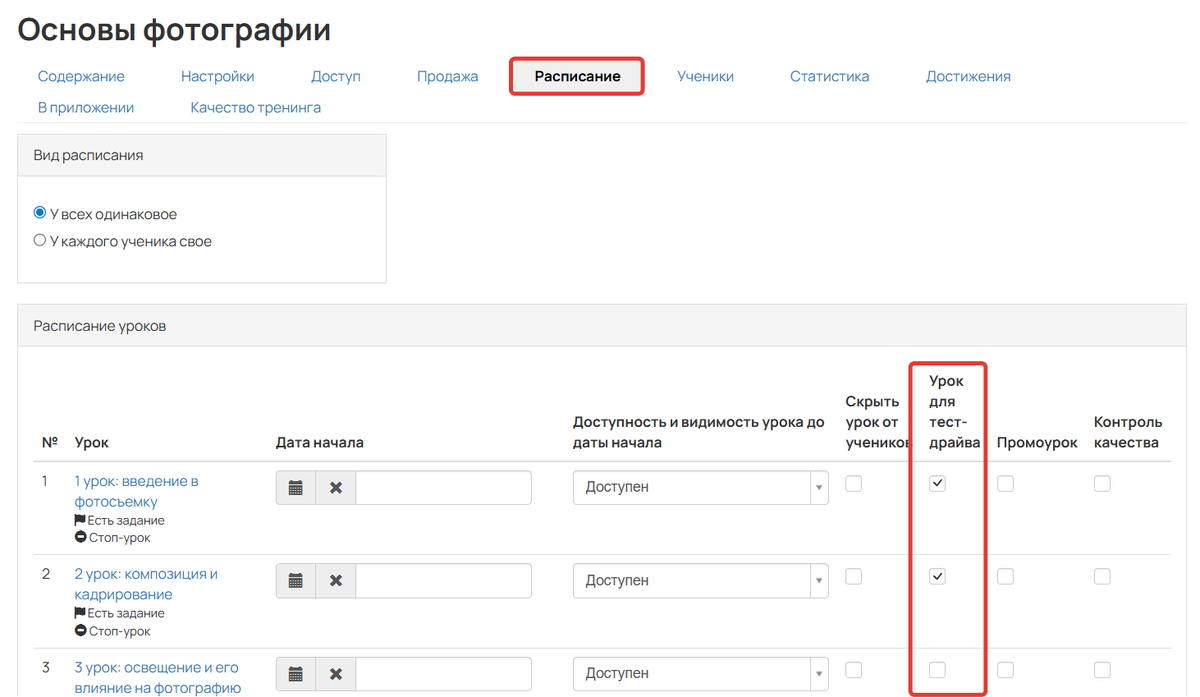Open the 'Качество тренинга' tab

255,107
